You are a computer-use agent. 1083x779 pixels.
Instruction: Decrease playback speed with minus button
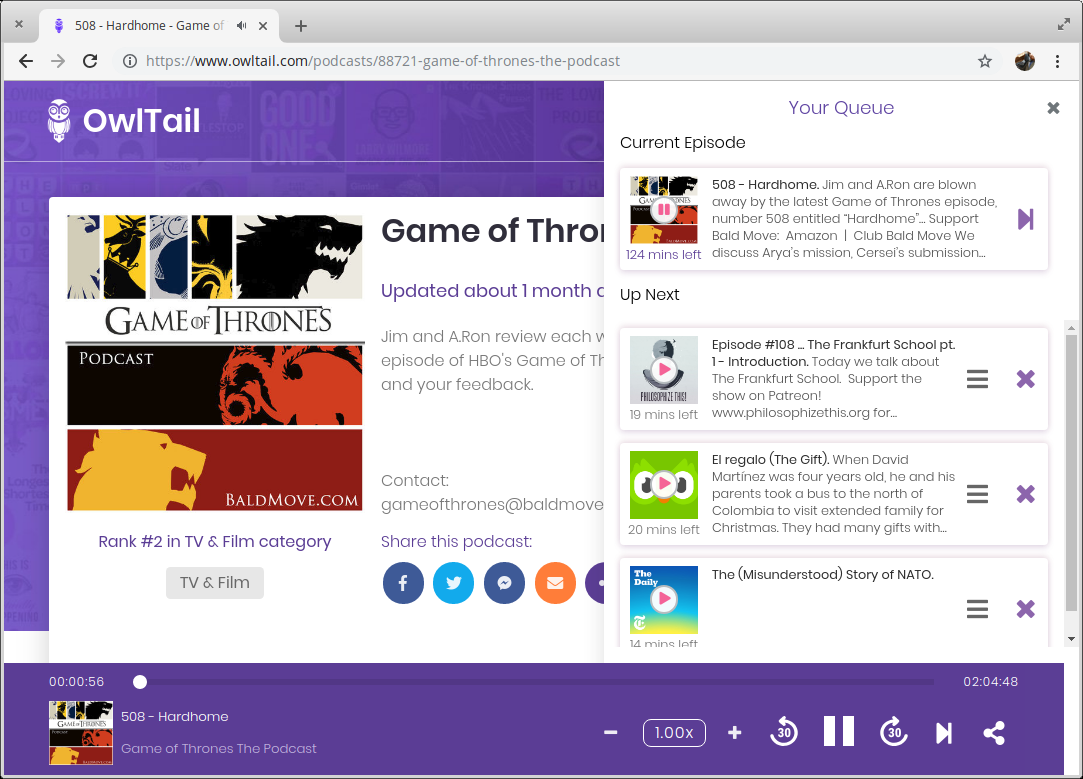click(611, 732)
